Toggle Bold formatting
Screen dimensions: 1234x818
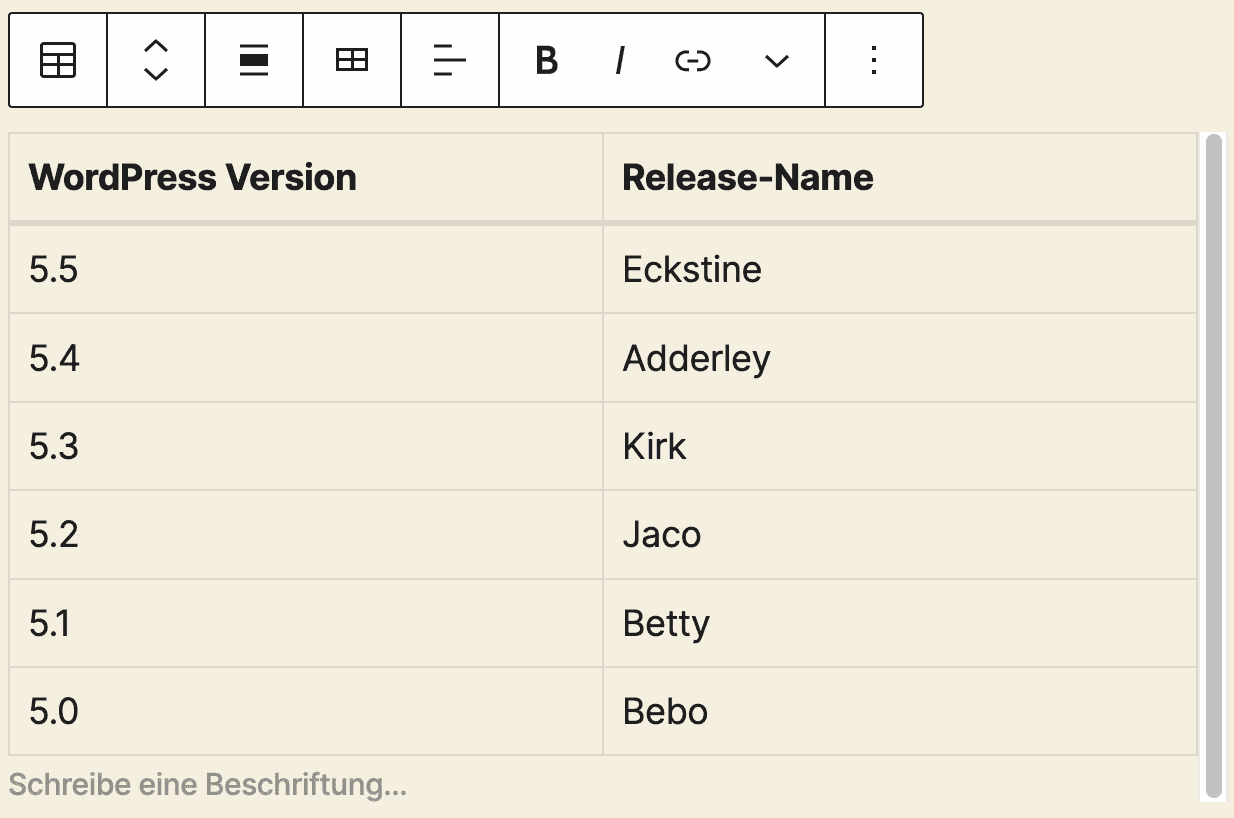point(545,60)
